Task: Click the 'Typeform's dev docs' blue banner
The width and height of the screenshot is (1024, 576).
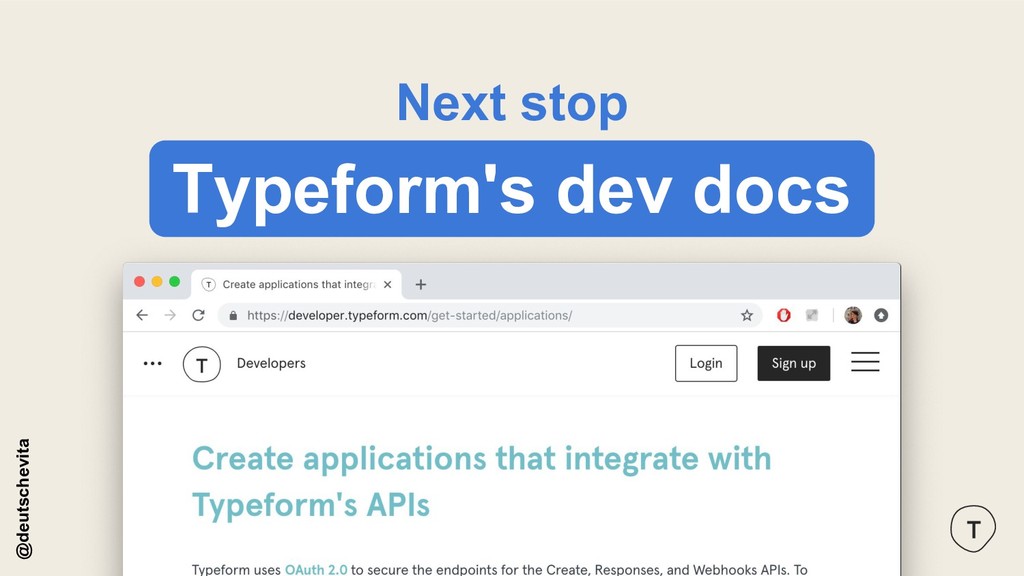Action: pyautogui.click(x=511, y=189)
